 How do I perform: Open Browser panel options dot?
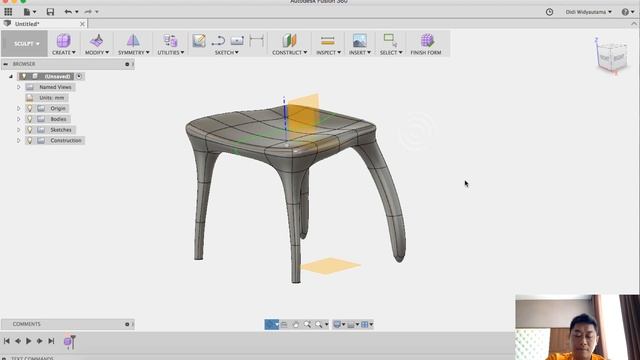(127, 64)
